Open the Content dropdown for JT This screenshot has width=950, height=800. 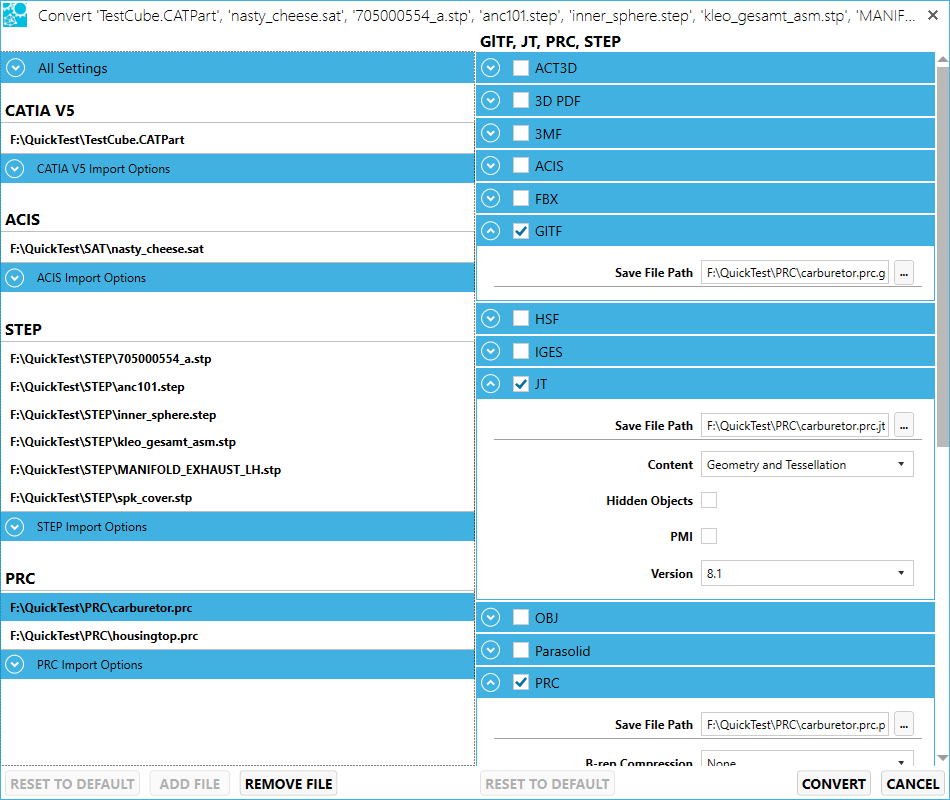point(806,464)
